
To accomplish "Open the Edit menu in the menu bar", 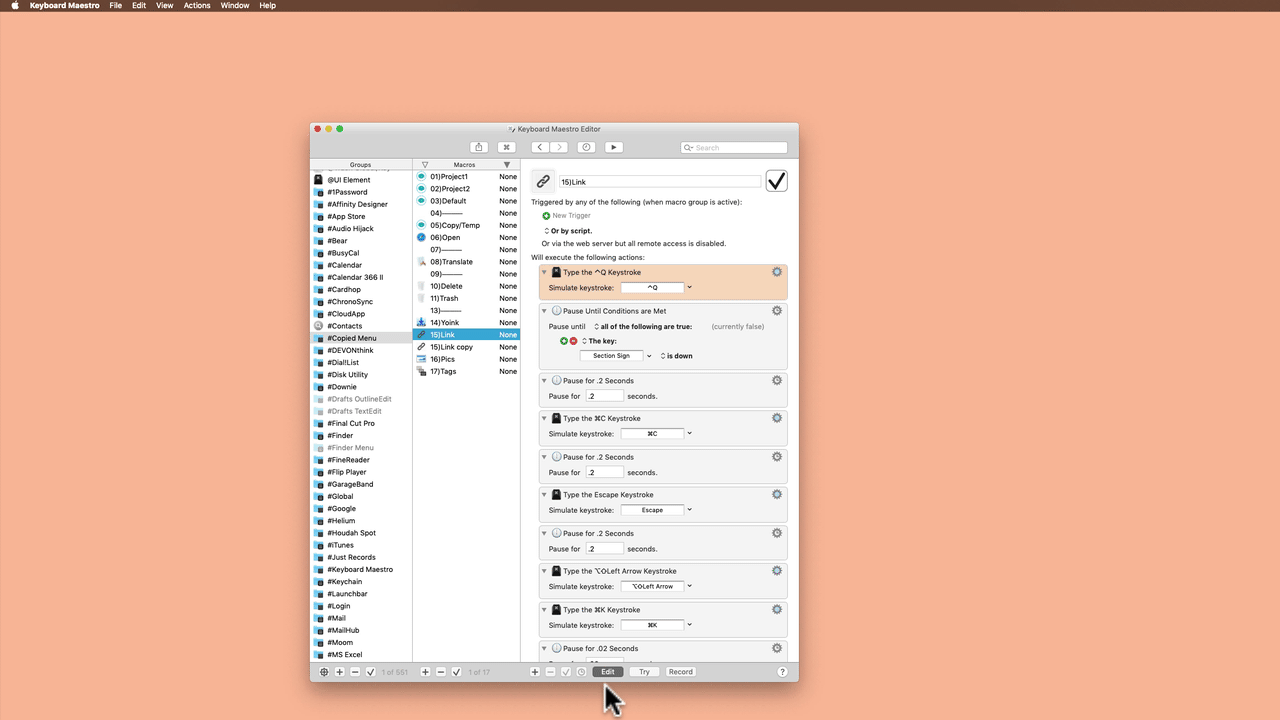I will 139,5.
